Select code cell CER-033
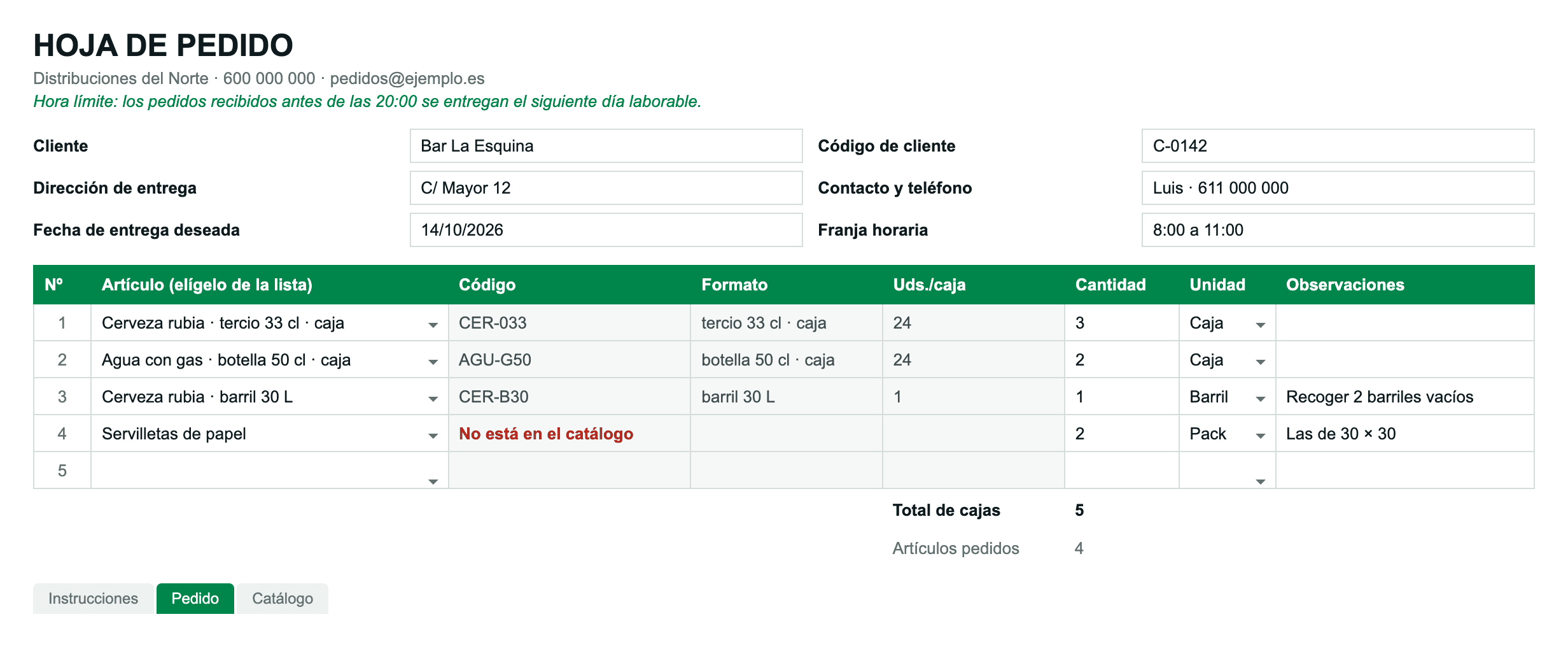This screenshot has height=647, width=1568. [x=570, y=323]
